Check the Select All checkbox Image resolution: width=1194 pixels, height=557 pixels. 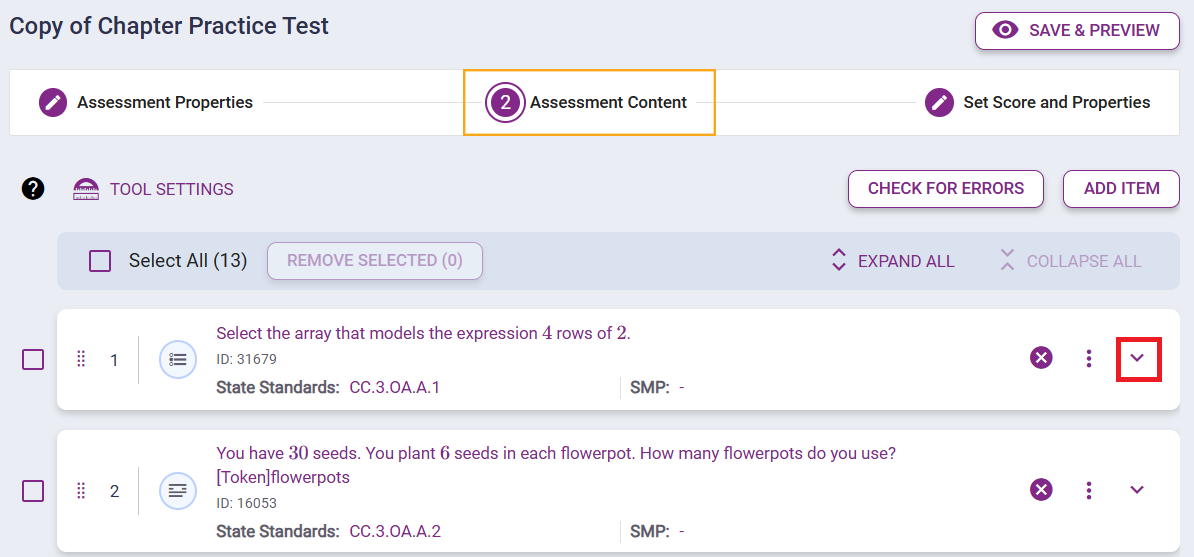[x=100, y=261]
